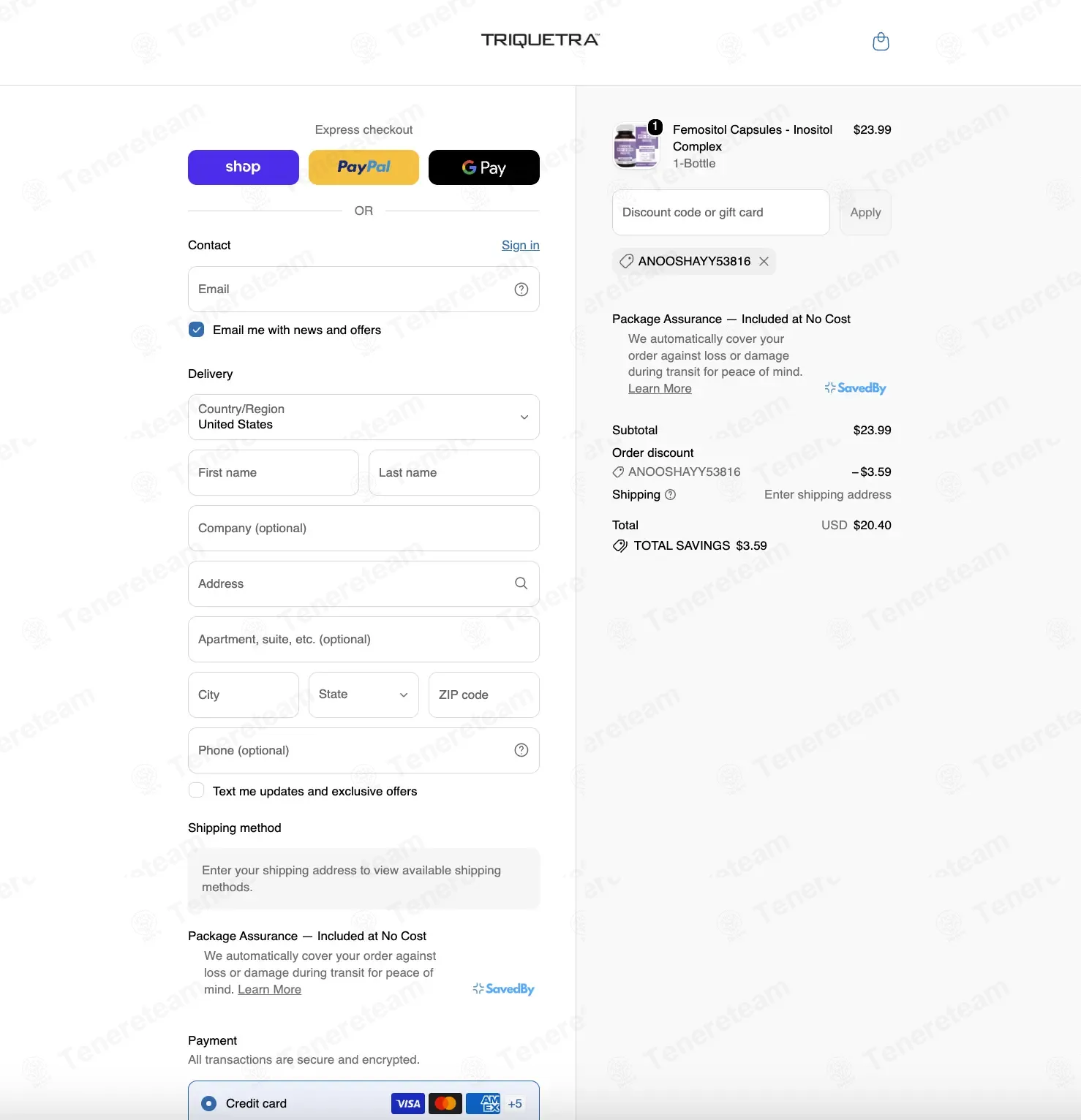This screenshot has width=1081, height=1120.
Task: Open the Country/Region dropdown
Action: pos(364,417)
